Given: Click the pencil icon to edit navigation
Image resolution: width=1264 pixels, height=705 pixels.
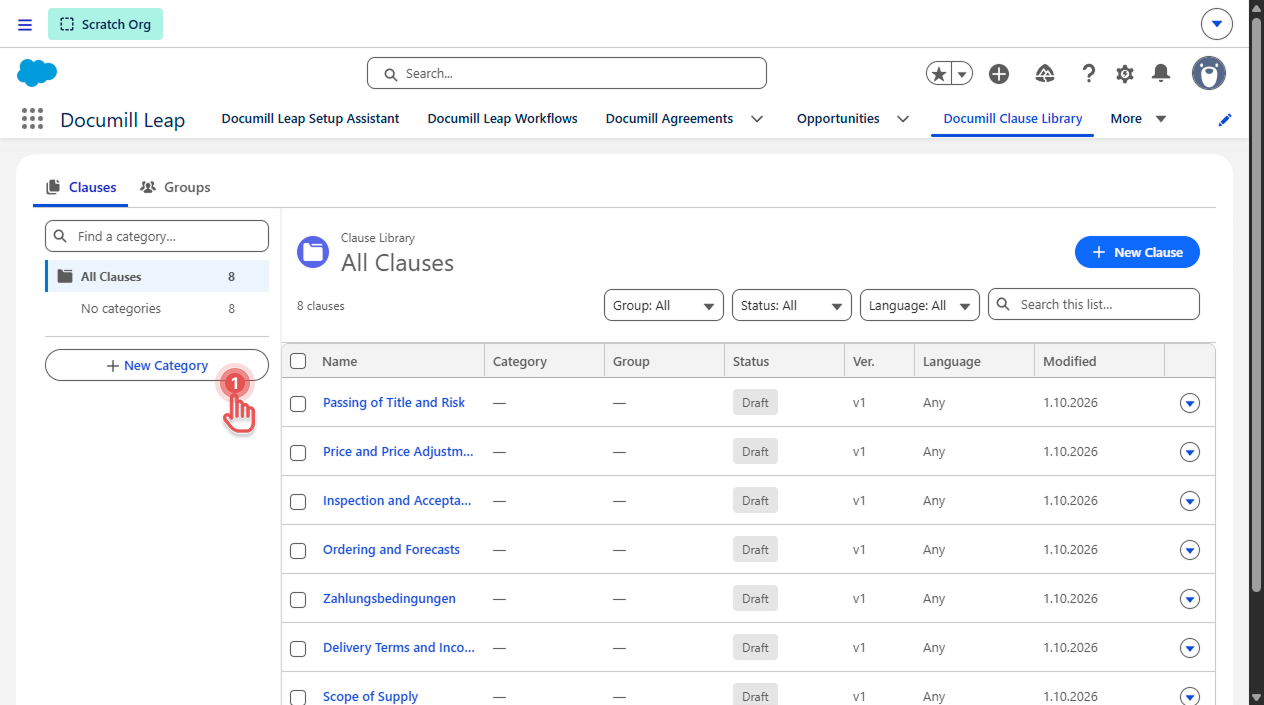Looking at the screenshot, I should pos(1225,119).
